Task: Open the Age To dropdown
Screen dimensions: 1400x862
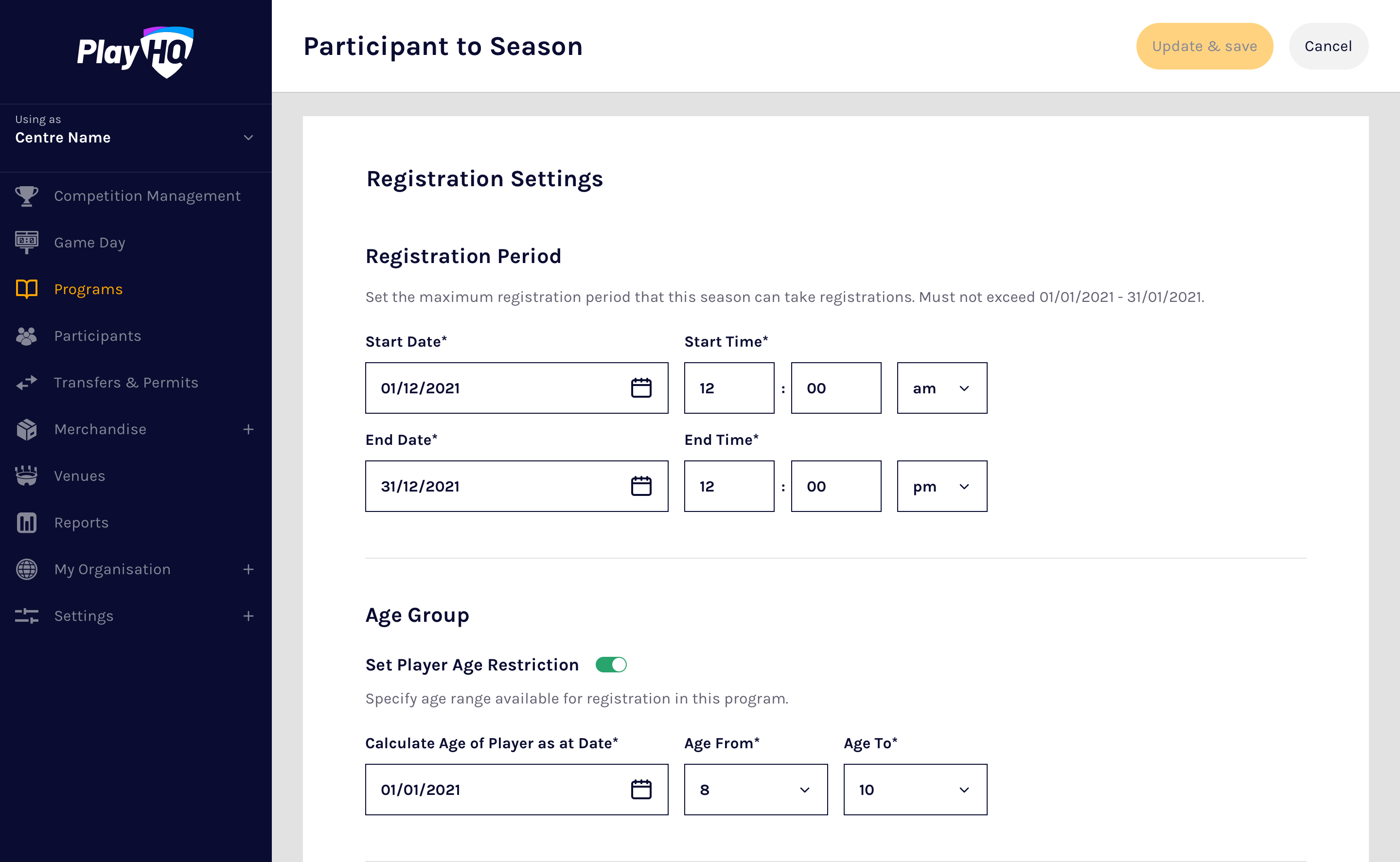Action: click(x=915, y=790)
